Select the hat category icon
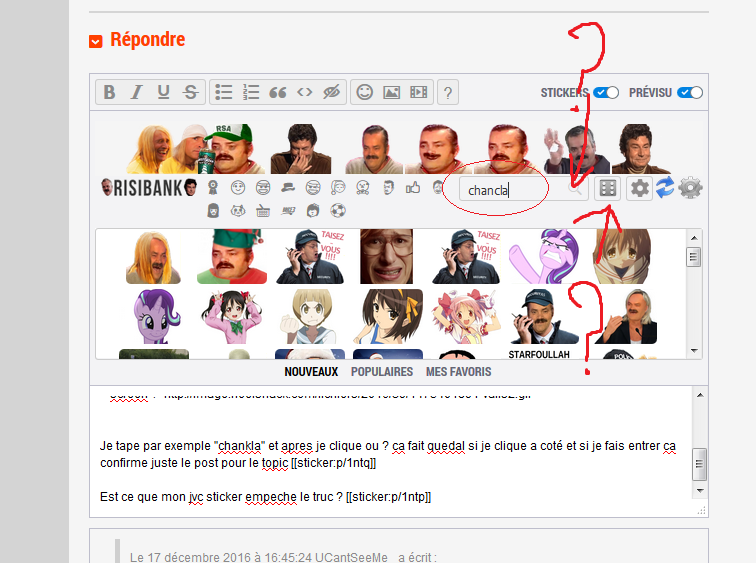 (288, 188)
